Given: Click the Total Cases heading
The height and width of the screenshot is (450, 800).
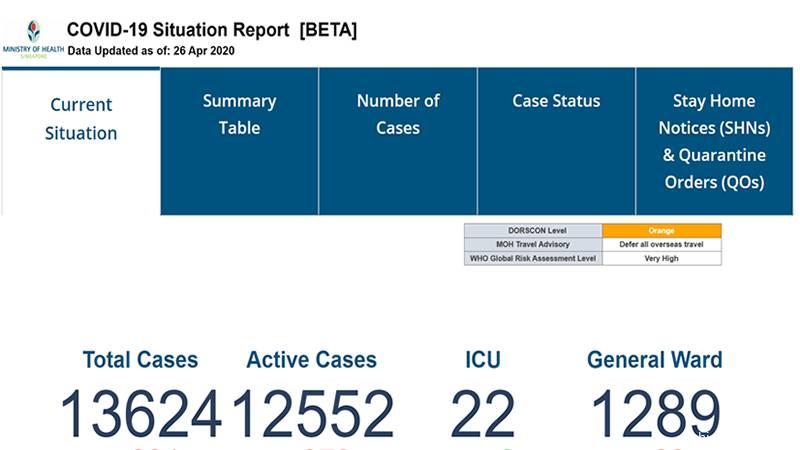Looking at the screenshot, I should tap(140, 360).
